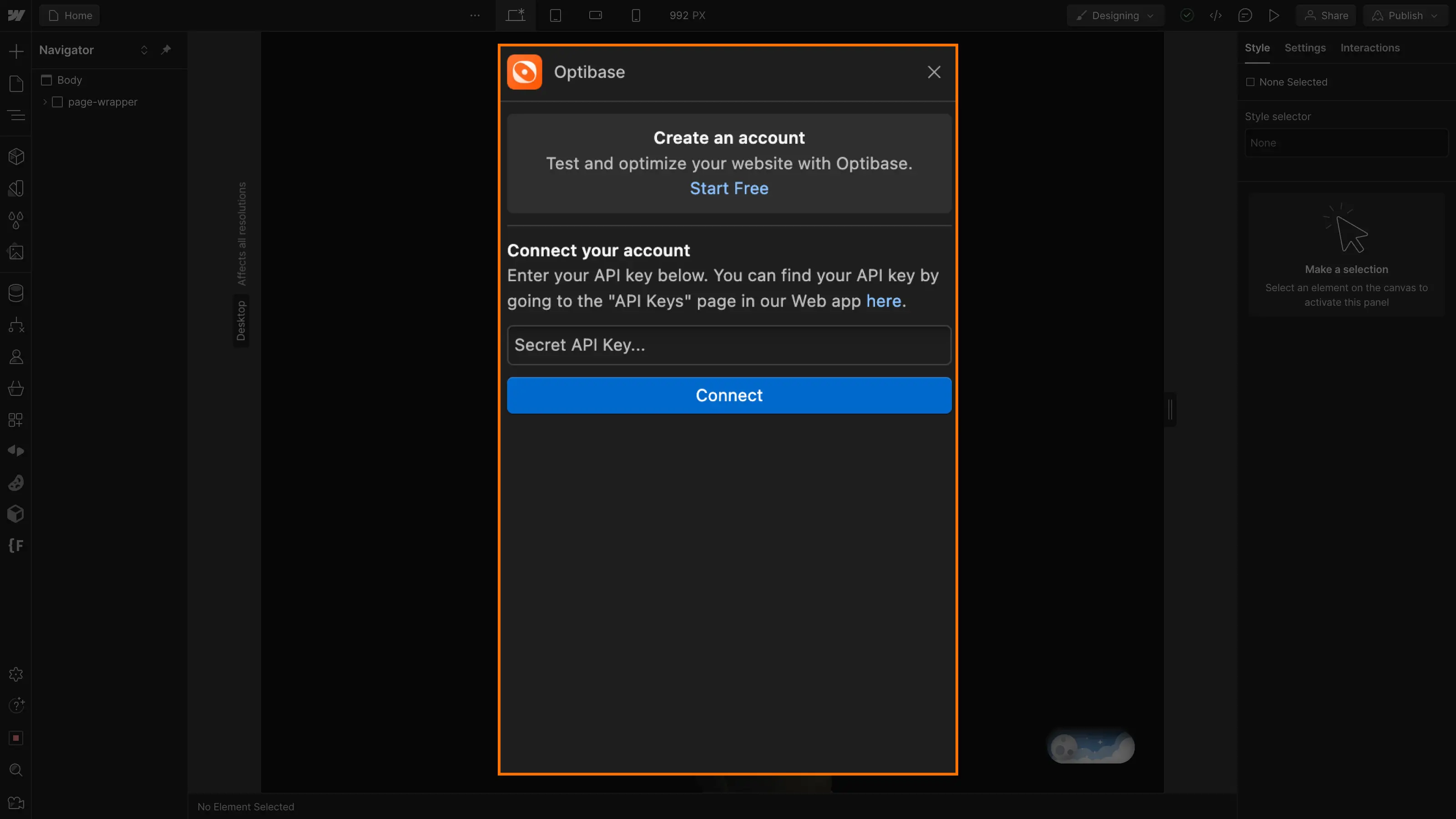Click the Secret API Key input field
1456x819 pixels.
click(x=729, y=345)
